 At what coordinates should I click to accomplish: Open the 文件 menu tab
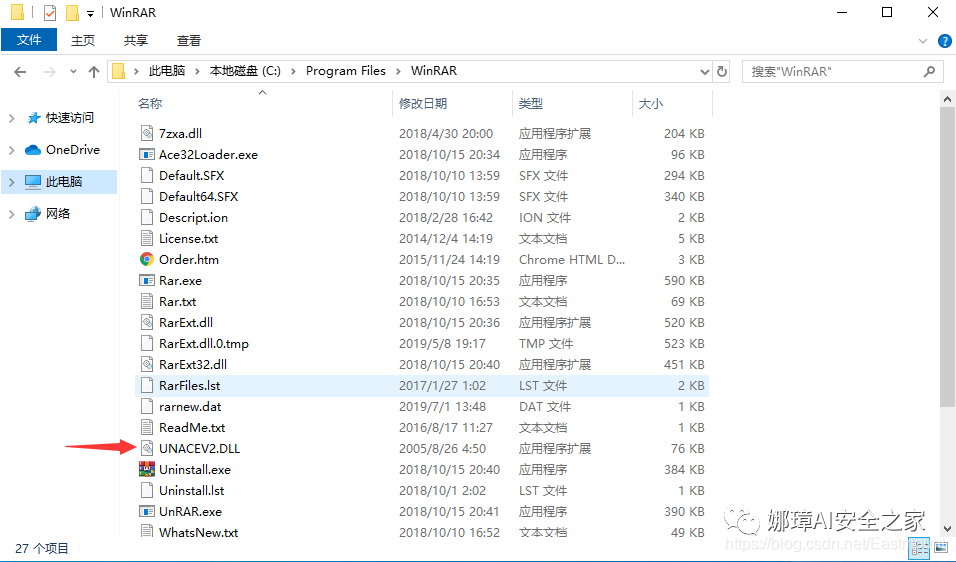(x=29, y=40)
